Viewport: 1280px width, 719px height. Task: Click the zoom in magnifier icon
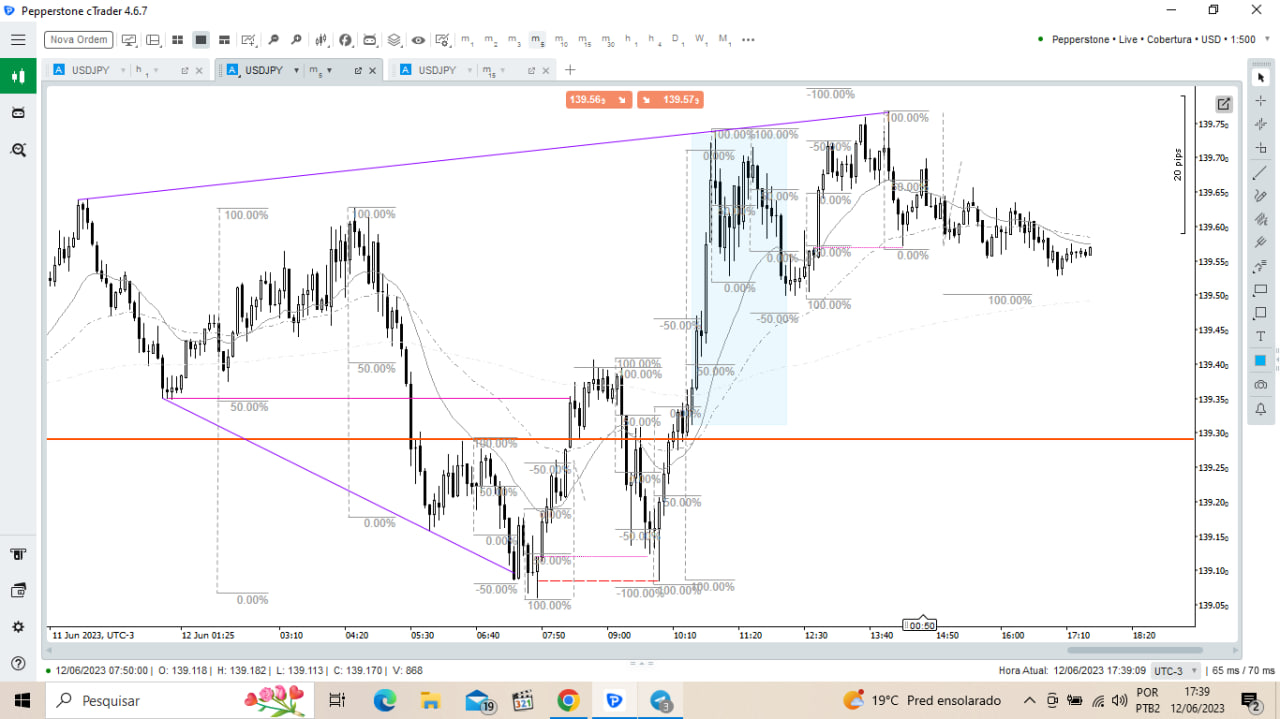coord(273,40)
